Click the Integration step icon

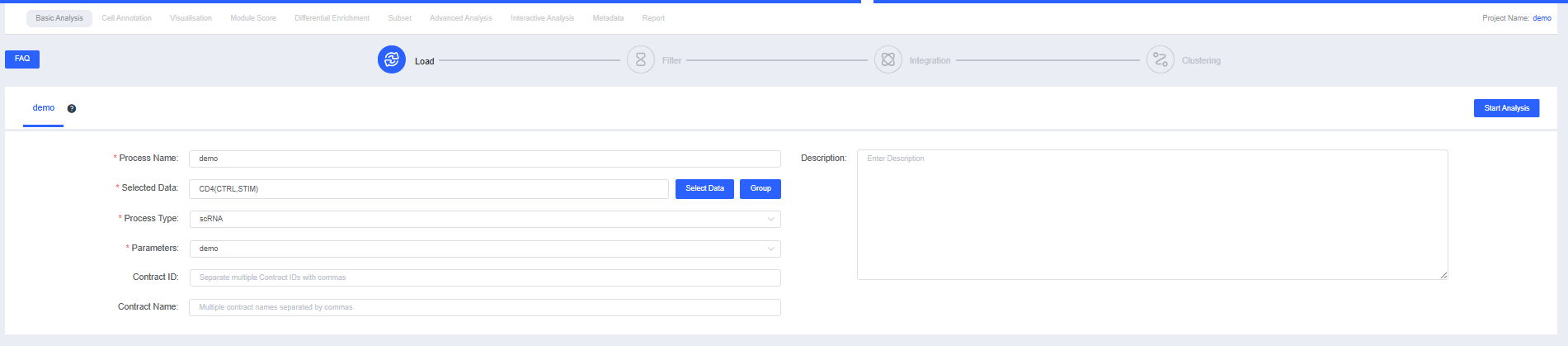click(888, 59)
